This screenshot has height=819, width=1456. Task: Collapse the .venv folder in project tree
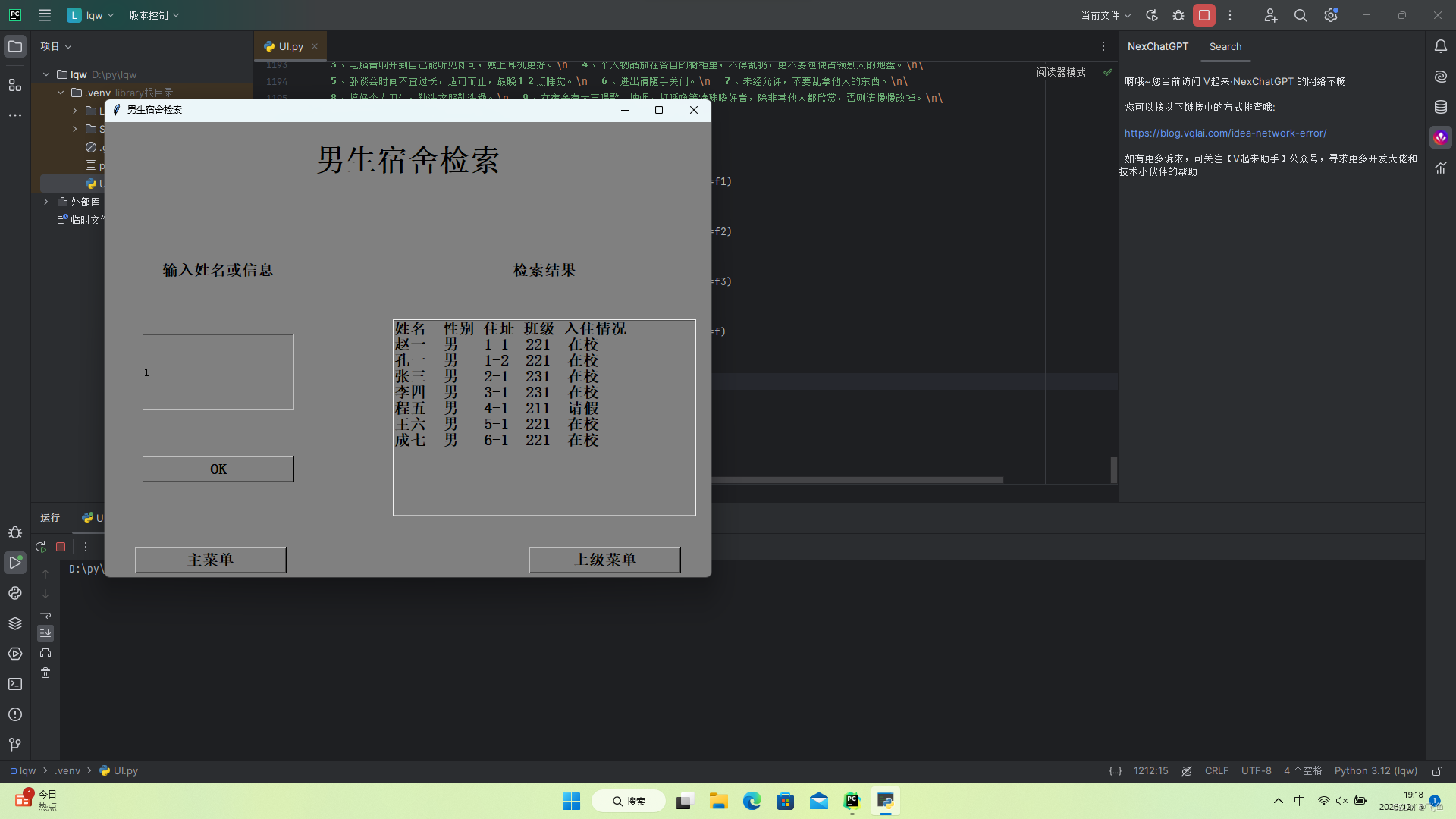(61, 93)
